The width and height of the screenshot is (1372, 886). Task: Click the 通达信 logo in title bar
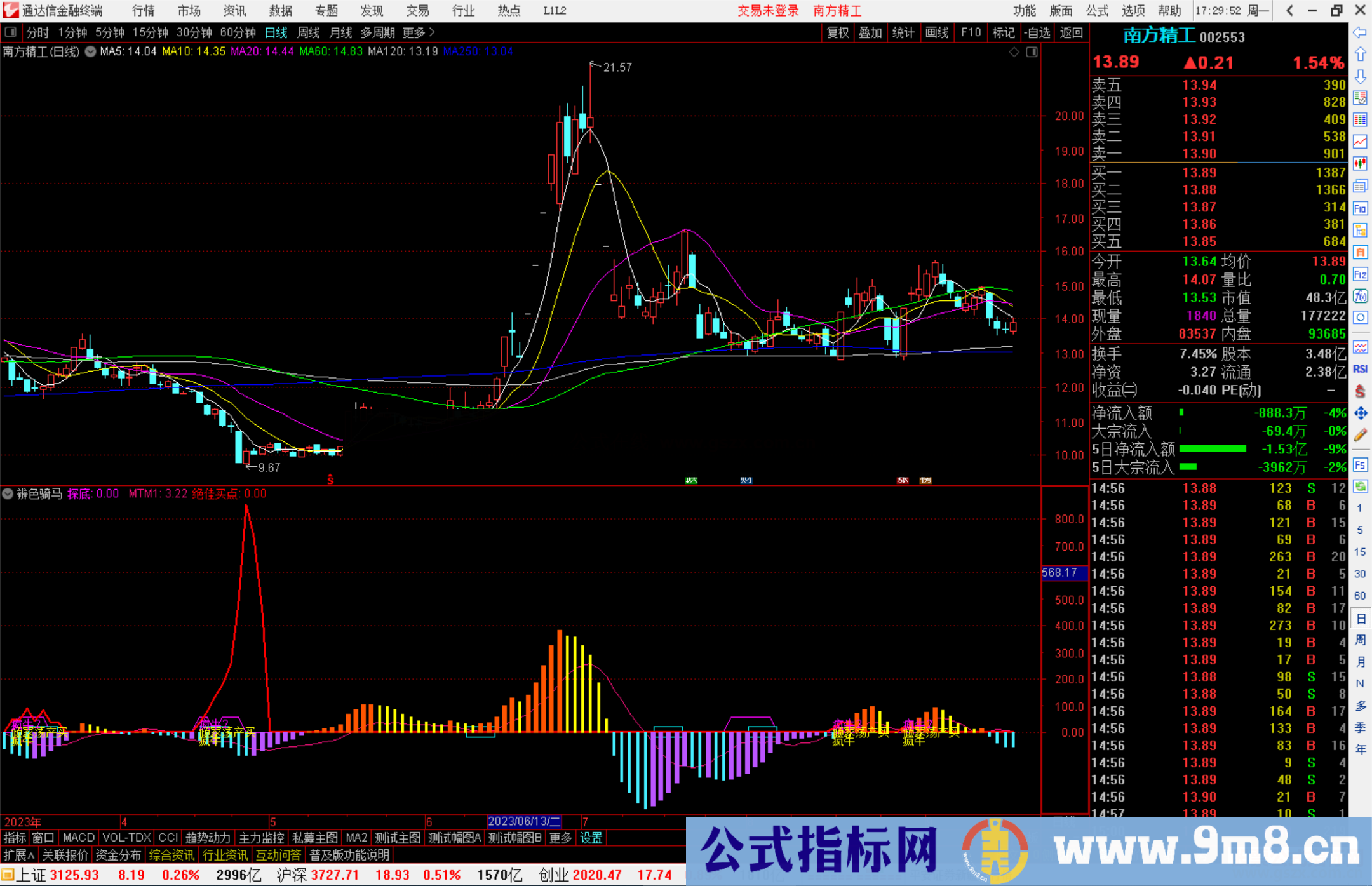[x=10, y=10]
